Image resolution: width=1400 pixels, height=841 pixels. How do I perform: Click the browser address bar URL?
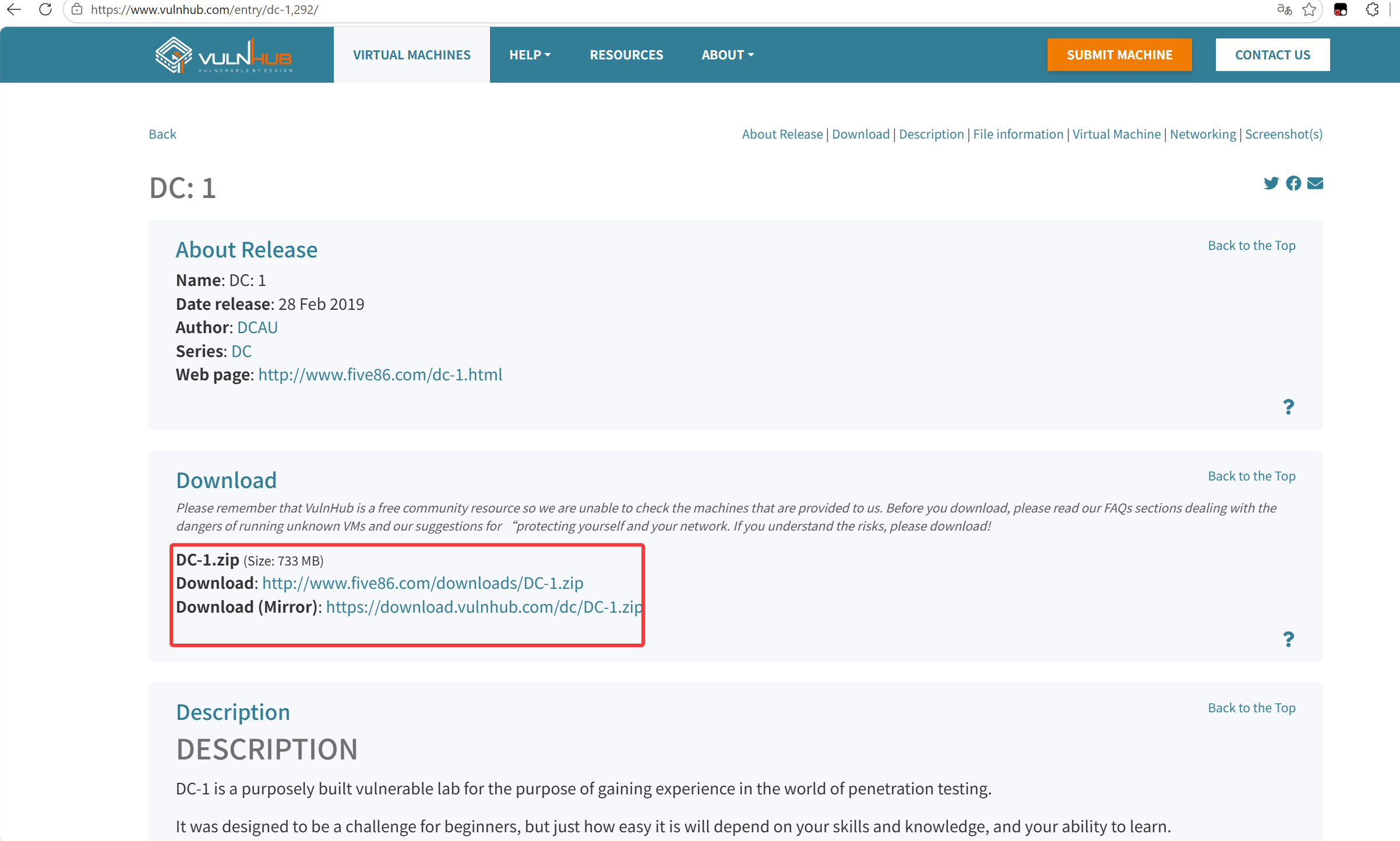pos(204,9)
